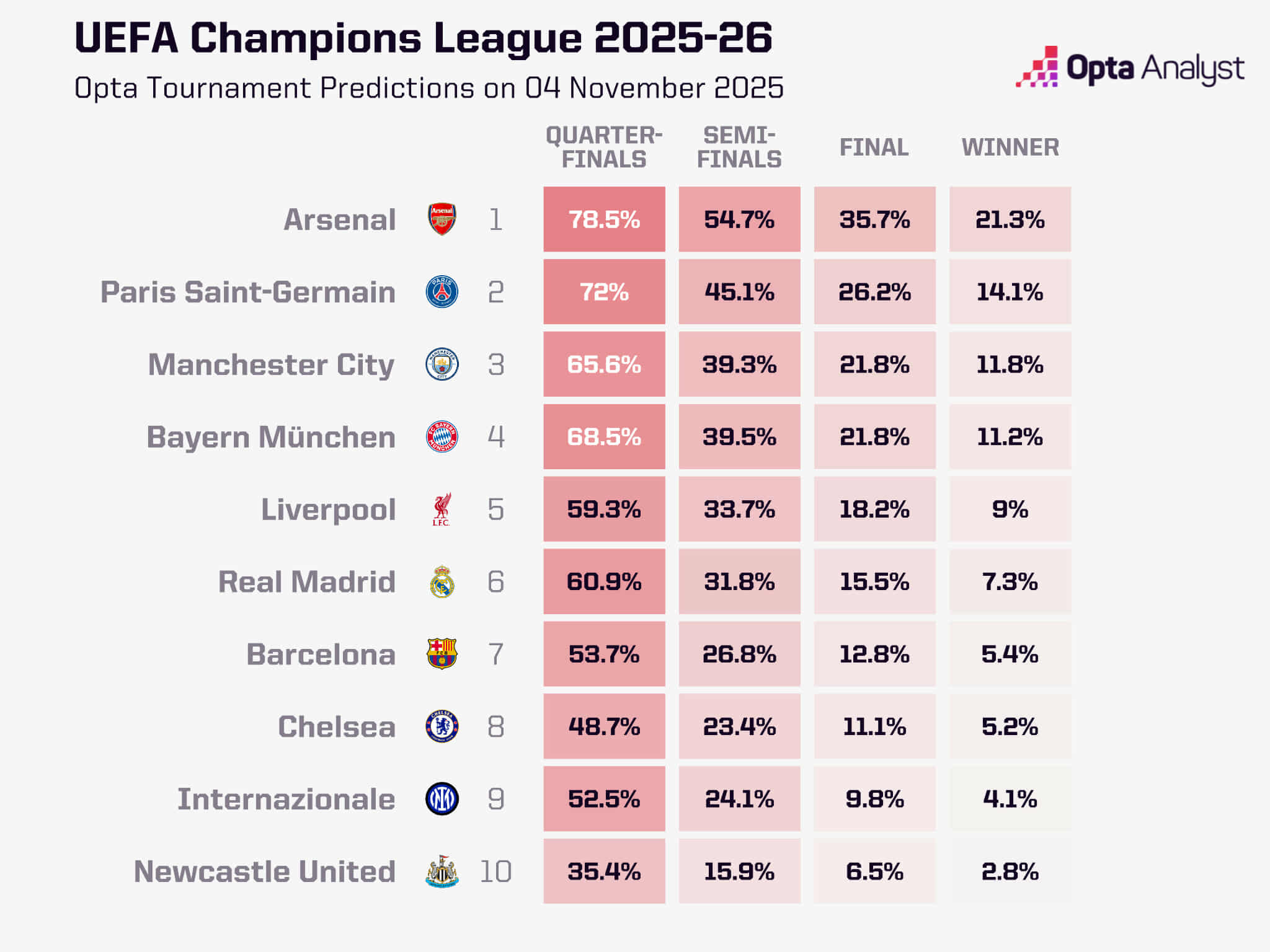Click Arsenal's 78.5% quarter-finals cell
1270x952 pixels.
coord(604,219)
